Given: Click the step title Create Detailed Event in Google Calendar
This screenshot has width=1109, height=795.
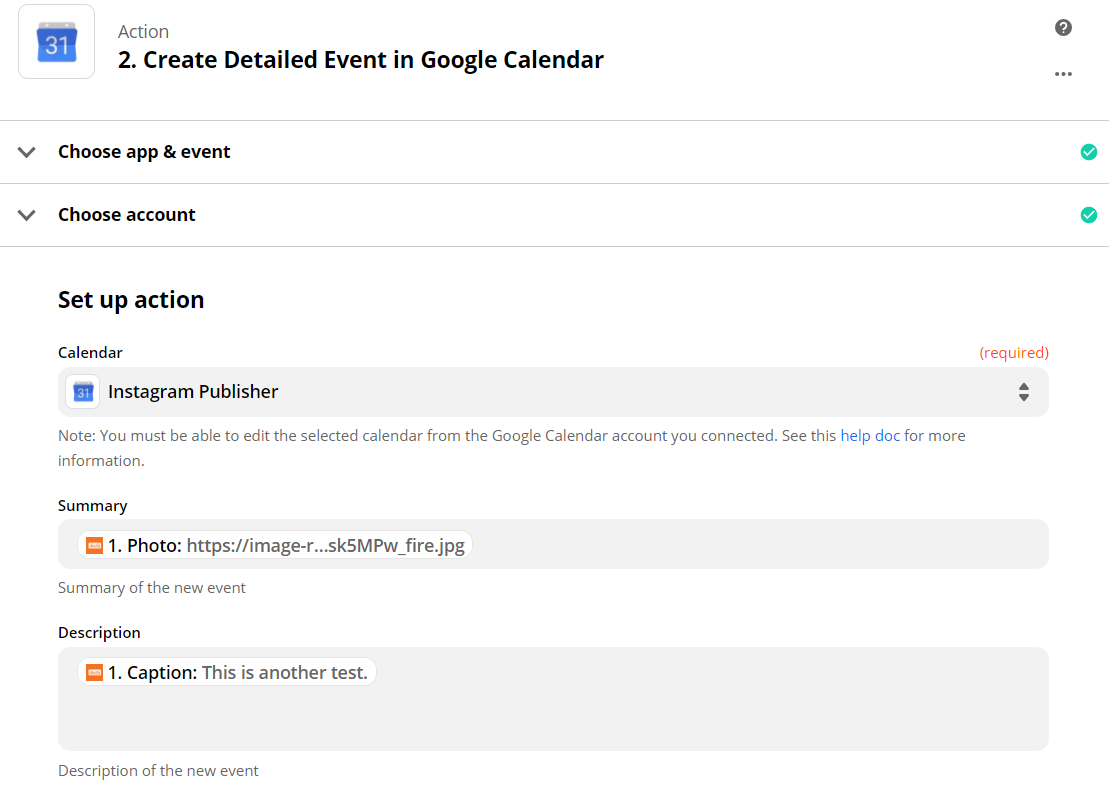Looking at the screenshot, I should click(361, 60).
